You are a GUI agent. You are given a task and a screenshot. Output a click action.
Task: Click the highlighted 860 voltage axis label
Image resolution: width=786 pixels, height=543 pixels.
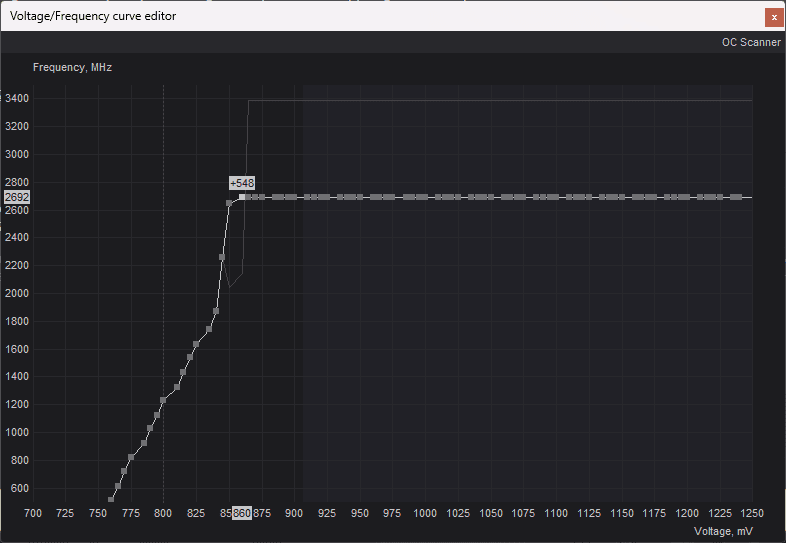[242, 513]
